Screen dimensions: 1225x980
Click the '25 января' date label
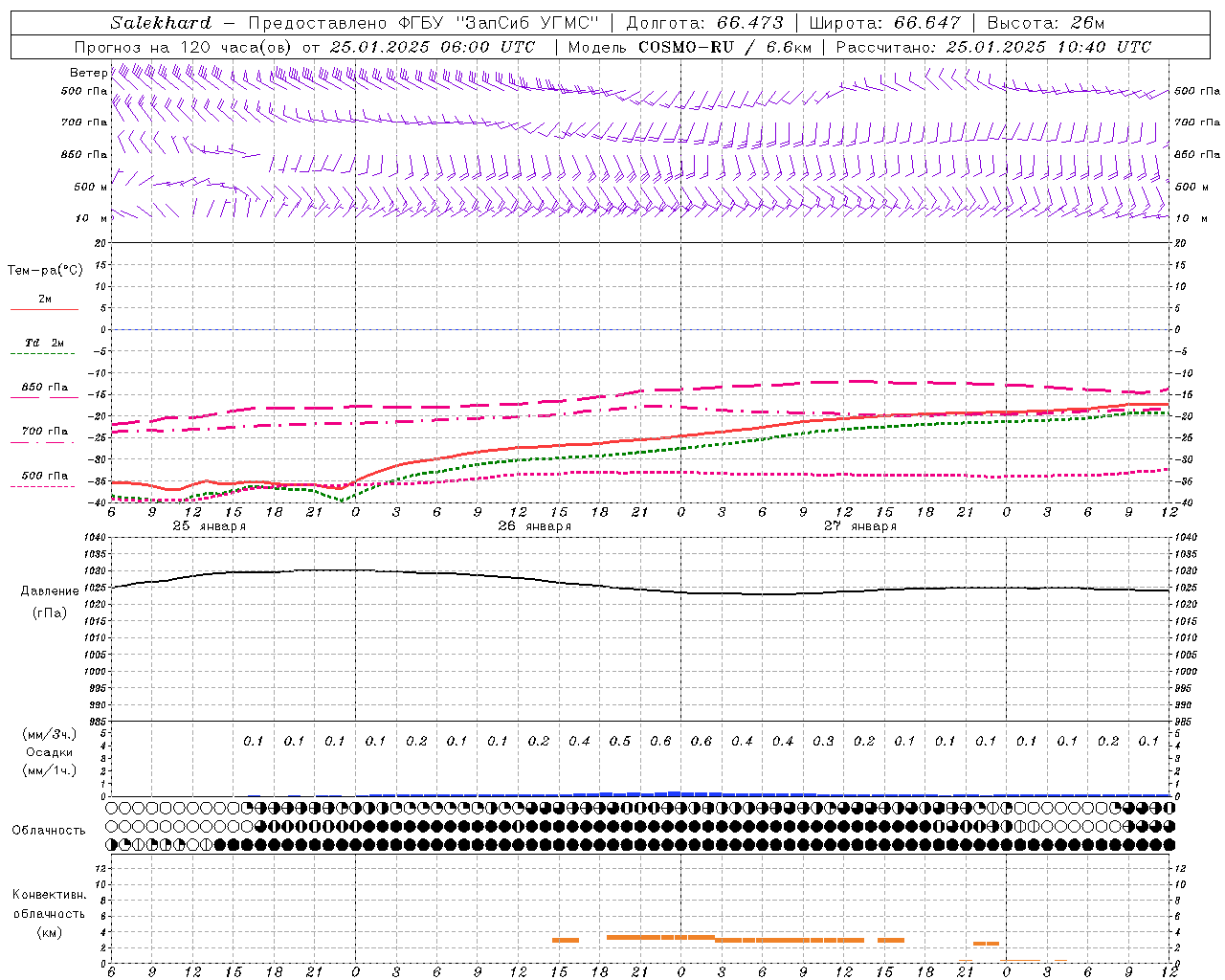point(210,526)
